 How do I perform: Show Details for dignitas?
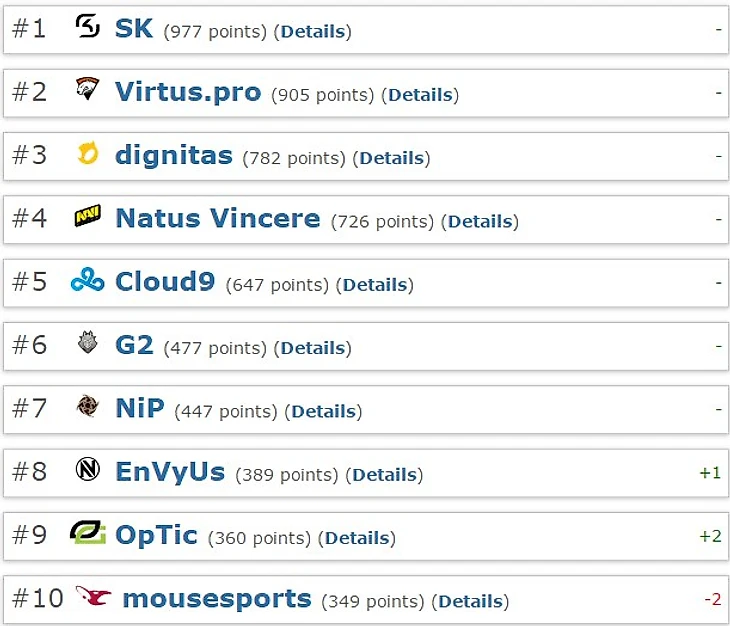391,158
